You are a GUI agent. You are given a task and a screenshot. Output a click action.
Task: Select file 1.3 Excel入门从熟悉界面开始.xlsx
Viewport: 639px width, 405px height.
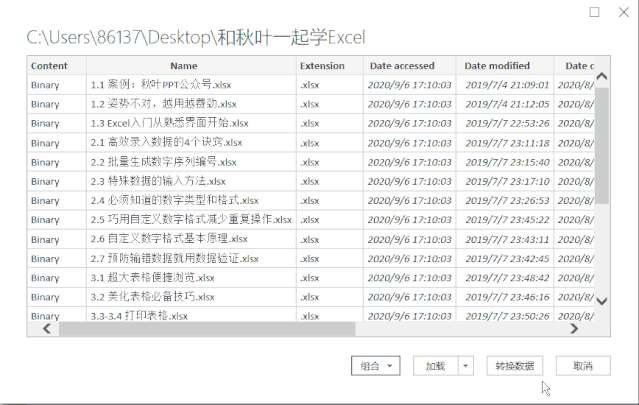pos(170,123)
